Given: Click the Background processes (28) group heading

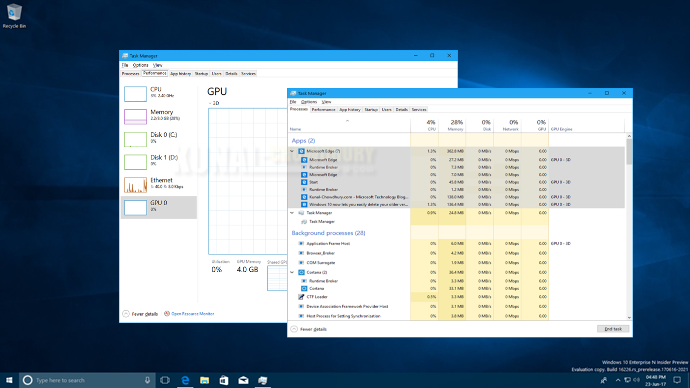Looking at the screenshot, I should [x=328, y=233].
